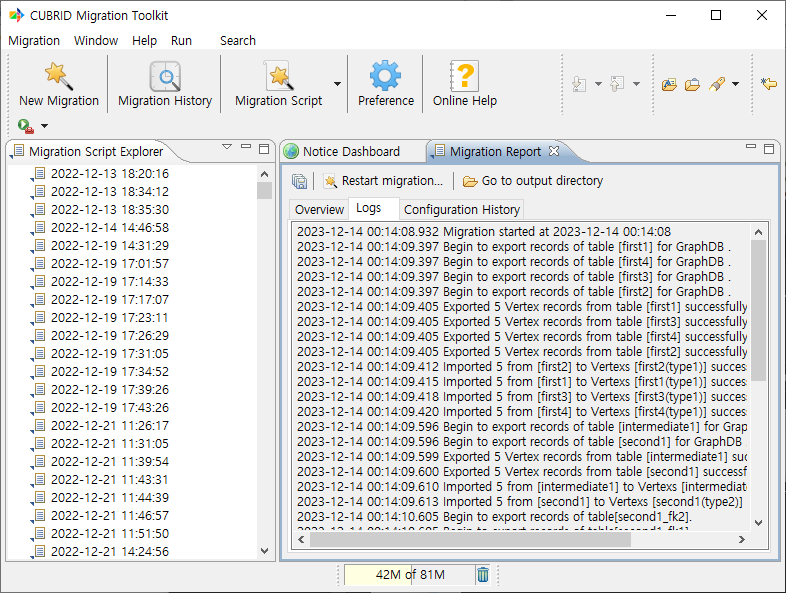Click the log vertical scroll-up arrow
786x593 pixels.
point(758,232)
